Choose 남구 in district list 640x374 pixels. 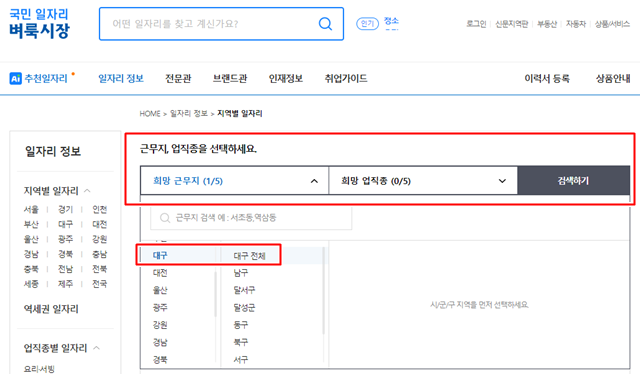point(241,273)
